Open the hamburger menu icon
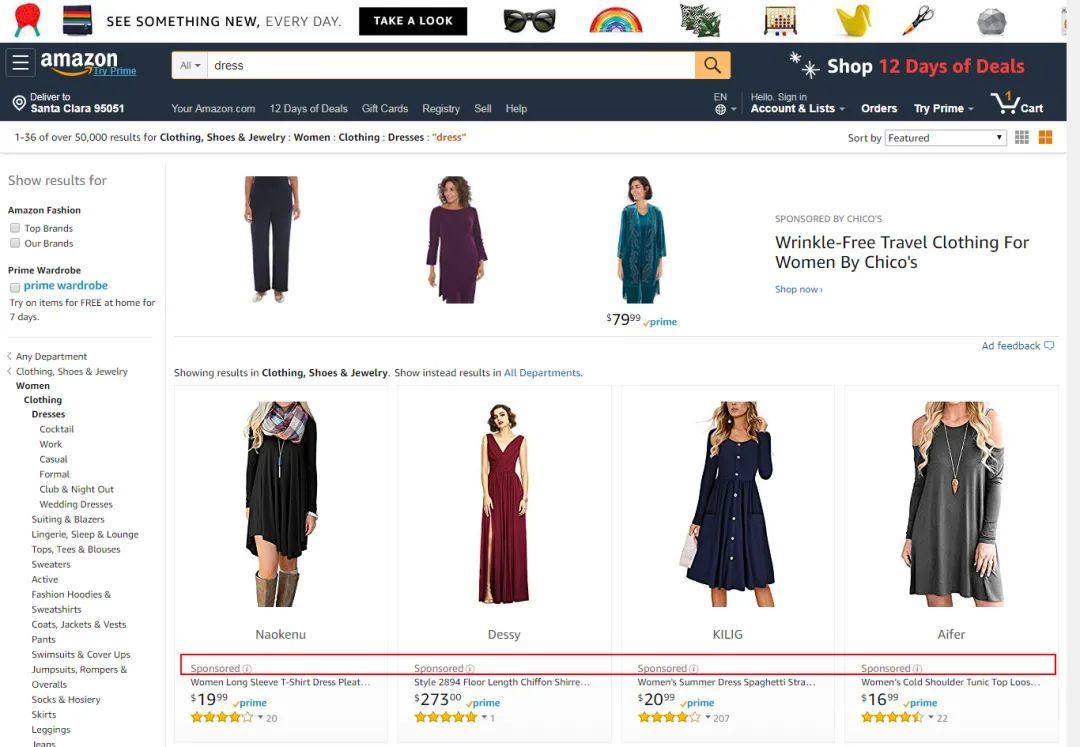The image size is (1080, 747). (21, 63)
